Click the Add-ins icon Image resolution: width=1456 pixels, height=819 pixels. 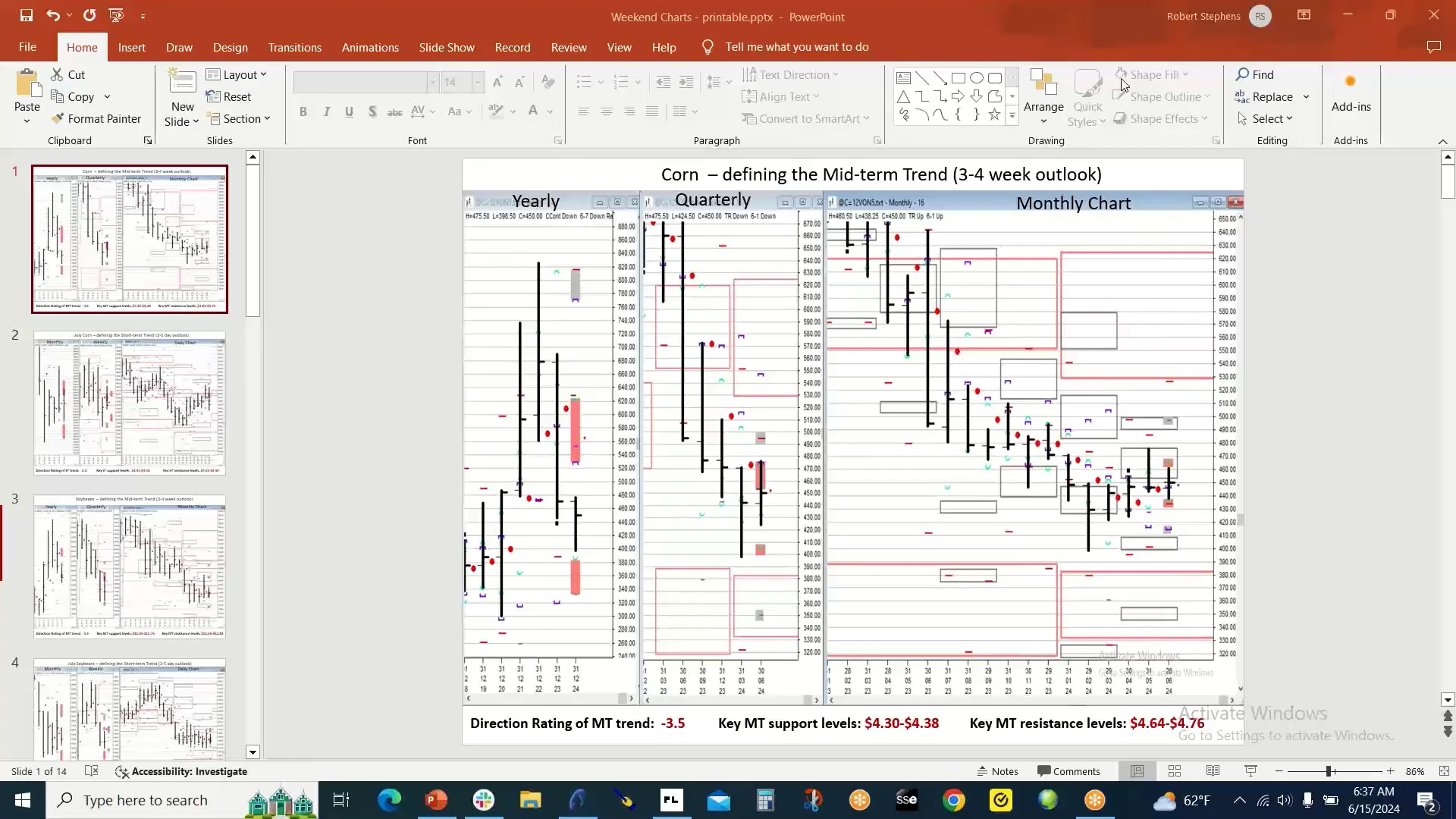click(x=1351, y=81)
